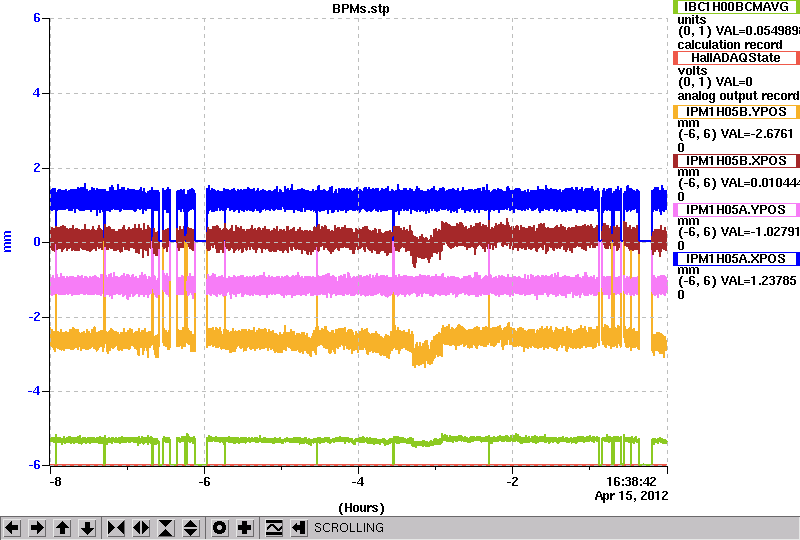This screenshot has height=540, width=800.
Task: Compress the time axis with inward triangles icon
Action: point(116,528)
